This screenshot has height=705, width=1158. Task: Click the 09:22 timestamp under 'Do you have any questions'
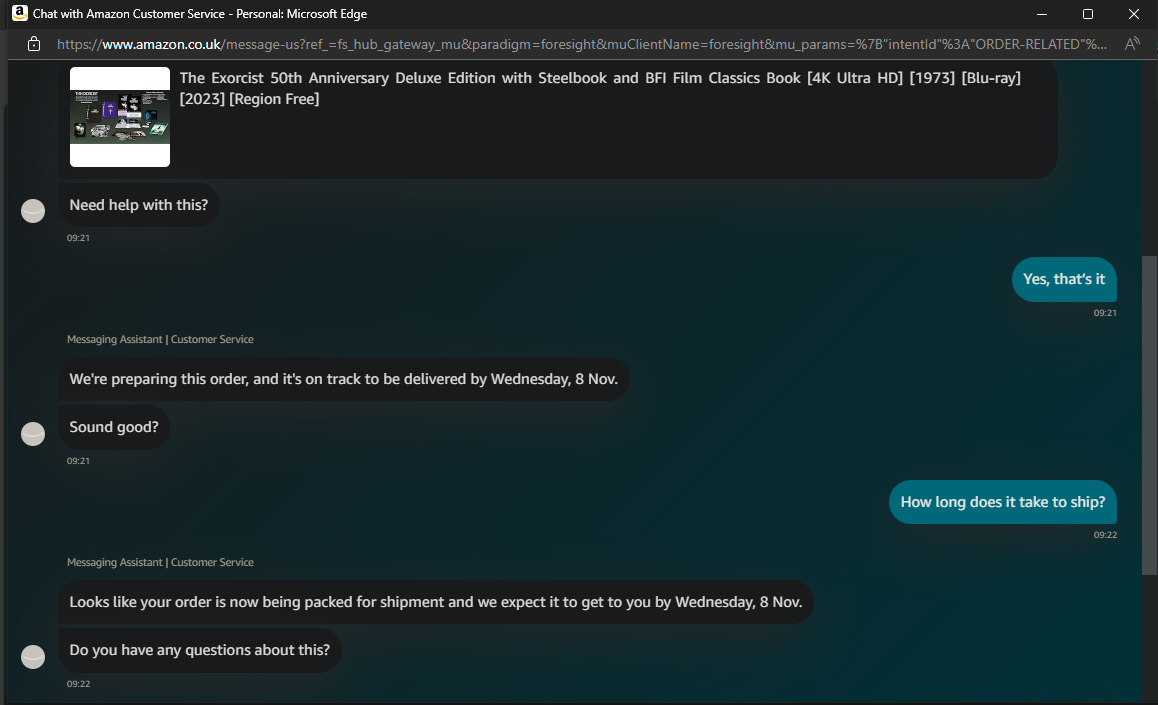pyautogui.click(x=78, y=684)
